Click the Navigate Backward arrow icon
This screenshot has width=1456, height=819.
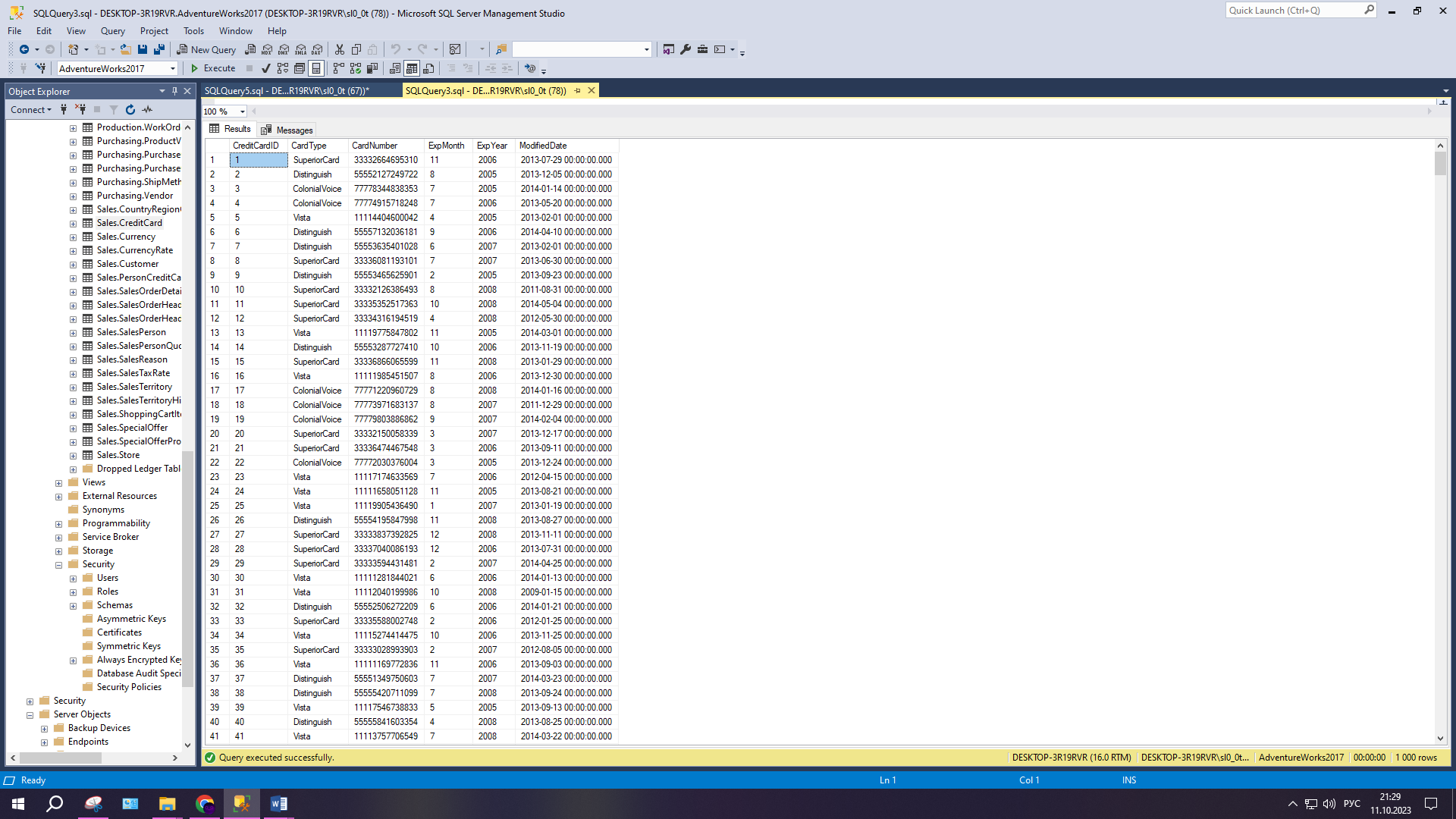point(24,49)
